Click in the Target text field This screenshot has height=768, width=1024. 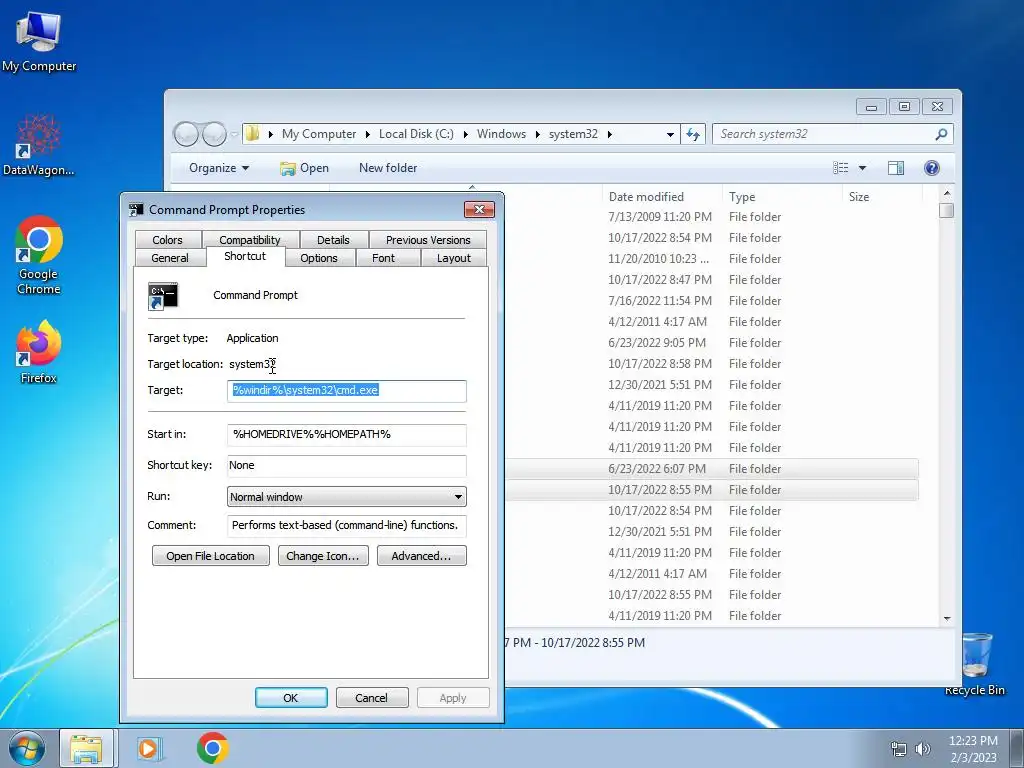[x=346, y=391]
